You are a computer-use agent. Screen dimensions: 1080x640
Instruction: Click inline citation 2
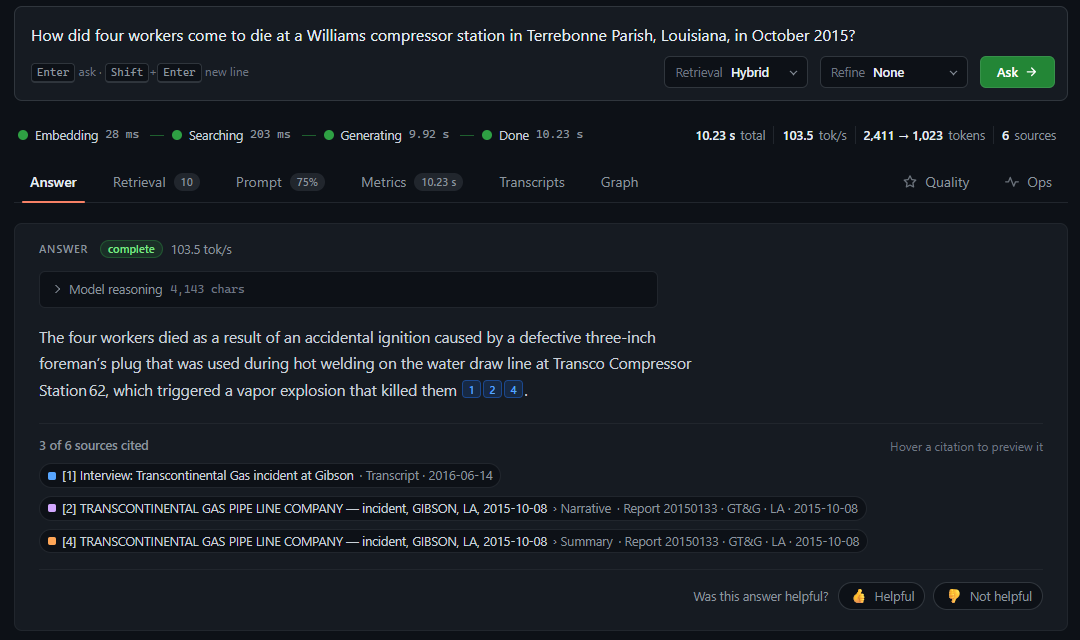coord(492,390)
